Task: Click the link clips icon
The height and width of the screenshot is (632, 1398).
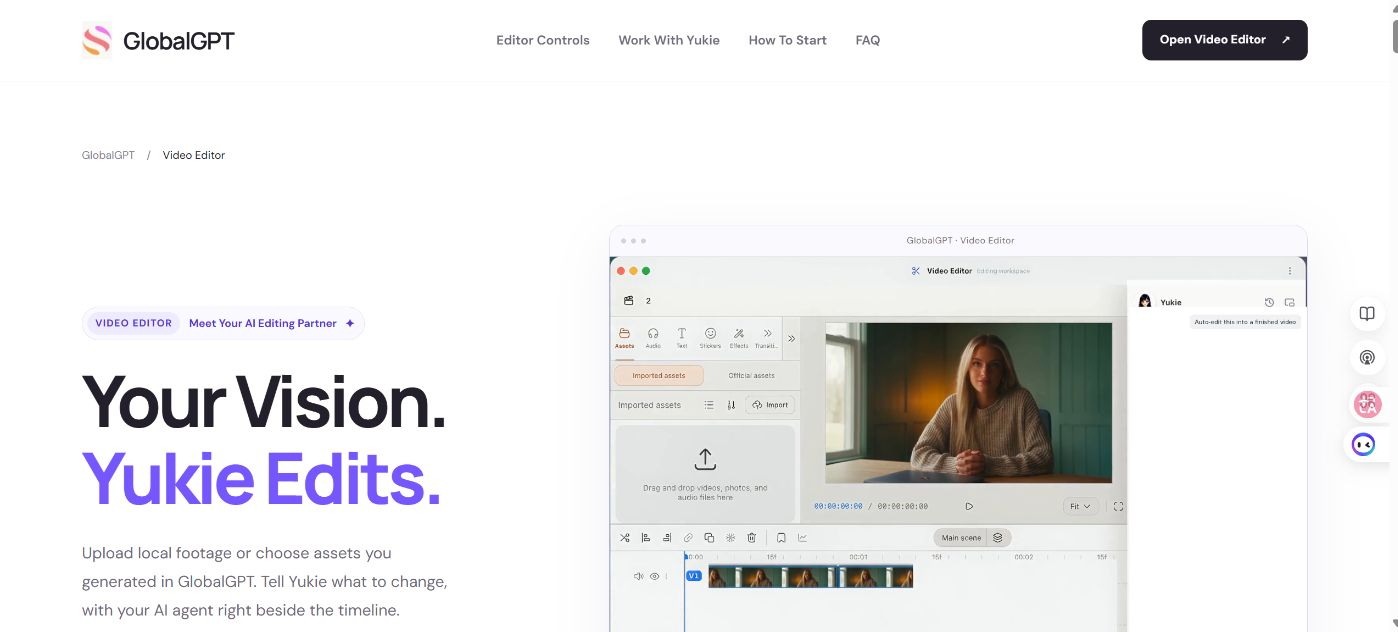Action: point(688,538)
